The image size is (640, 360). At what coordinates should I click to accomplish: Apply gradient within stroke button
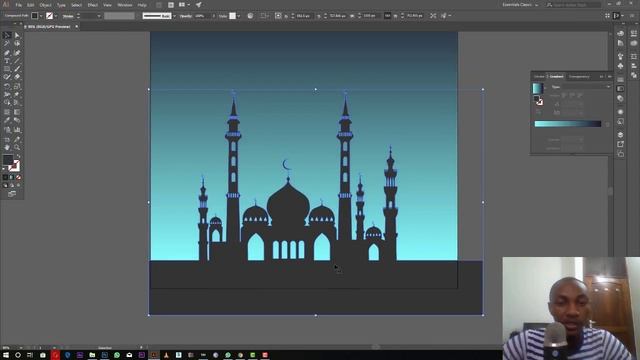pos(564,96)
